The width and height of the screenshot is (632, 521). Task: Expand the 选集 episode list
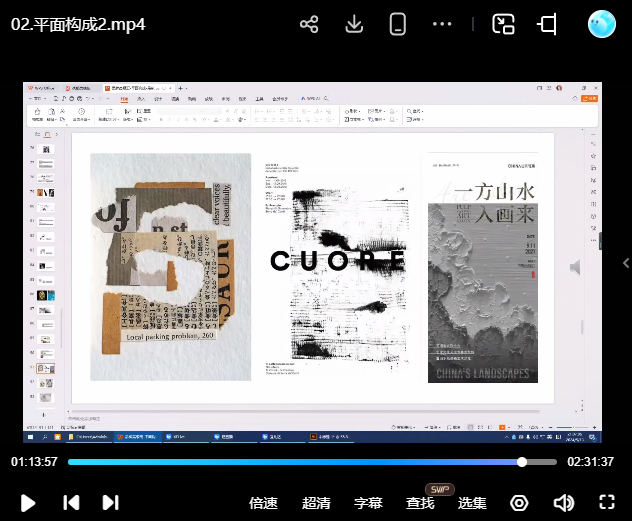click(x=472, y=503)
